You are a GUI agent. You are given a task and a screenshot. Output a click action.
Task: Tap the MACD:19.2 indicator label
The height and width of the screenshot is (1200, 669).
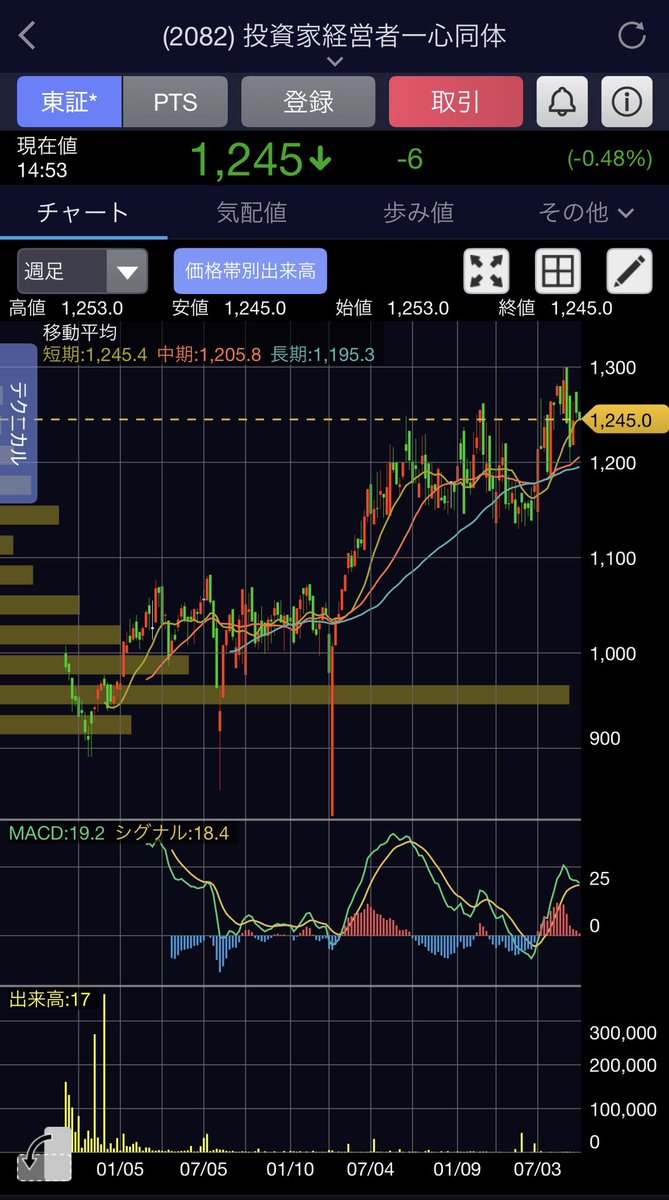click(58, 832)
